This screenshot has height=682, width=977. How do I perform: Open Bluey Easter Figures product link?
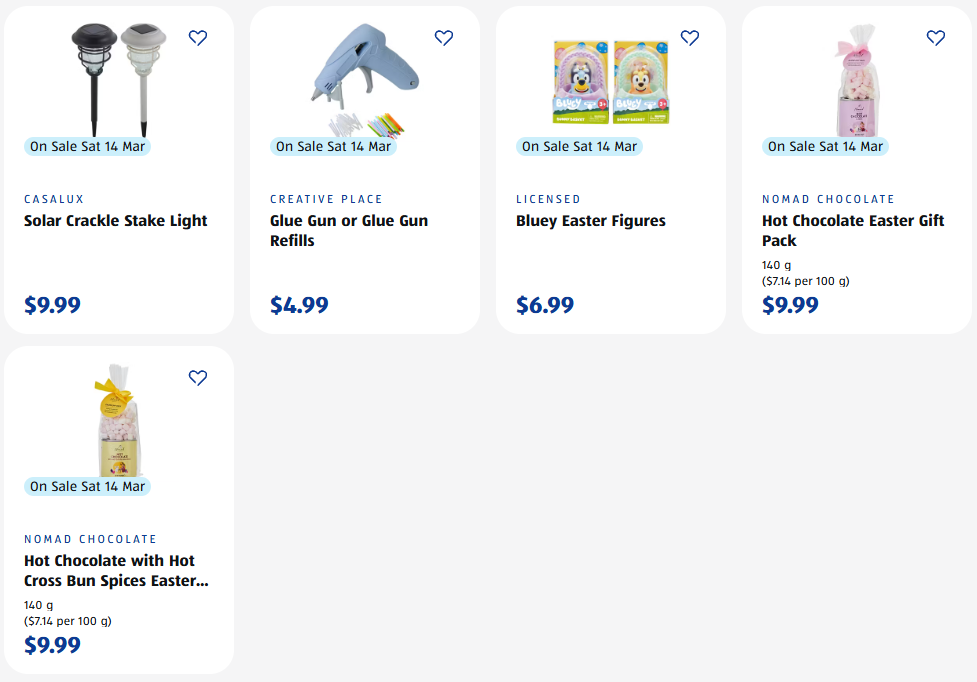coord(591,221)
